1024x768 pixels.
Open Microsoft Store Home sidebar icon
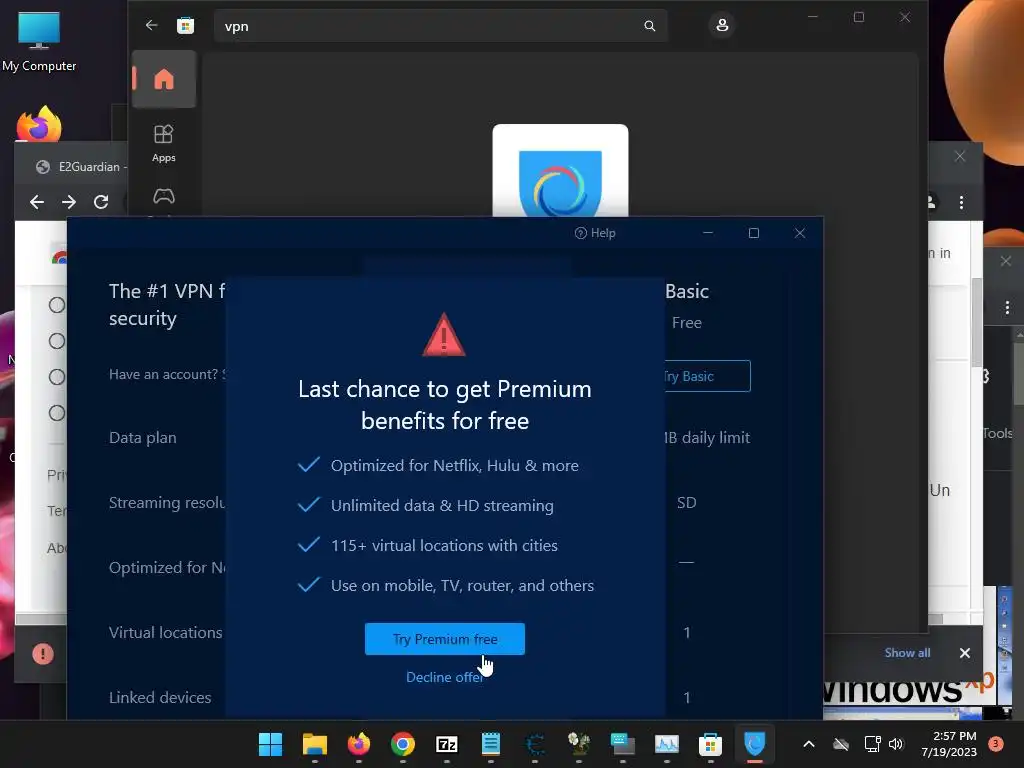pyautogui.click(x=164, y=79)
